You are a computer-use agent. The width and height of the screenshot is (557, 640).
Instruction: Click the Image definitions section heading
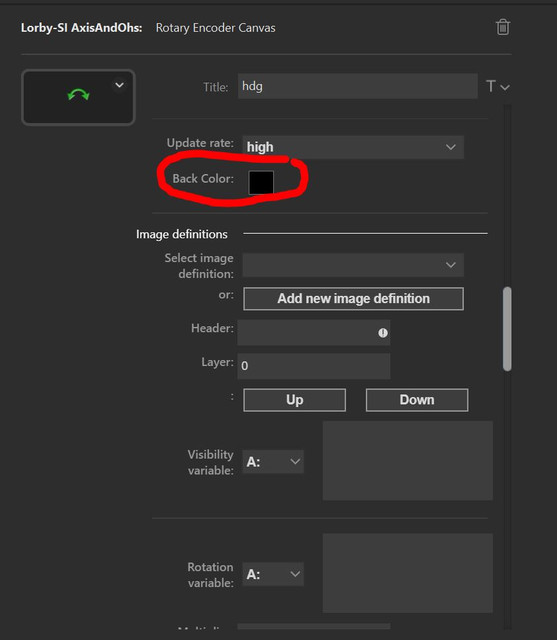tap(182, 234)
